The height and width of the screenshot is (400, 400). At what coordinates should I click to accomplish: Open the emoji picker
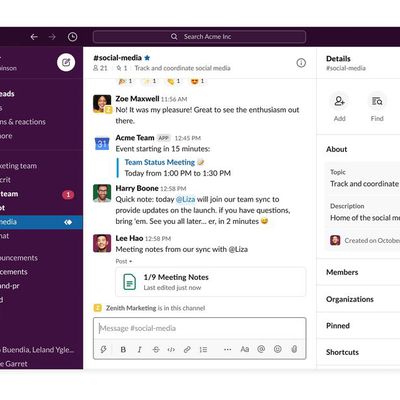pyautogui.click(x=278, y=349)
